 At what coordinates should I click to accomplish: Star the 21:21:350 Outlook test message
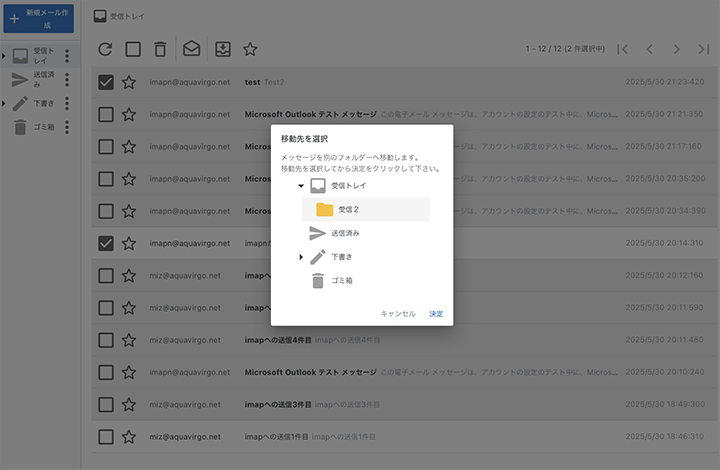point(129,114)
